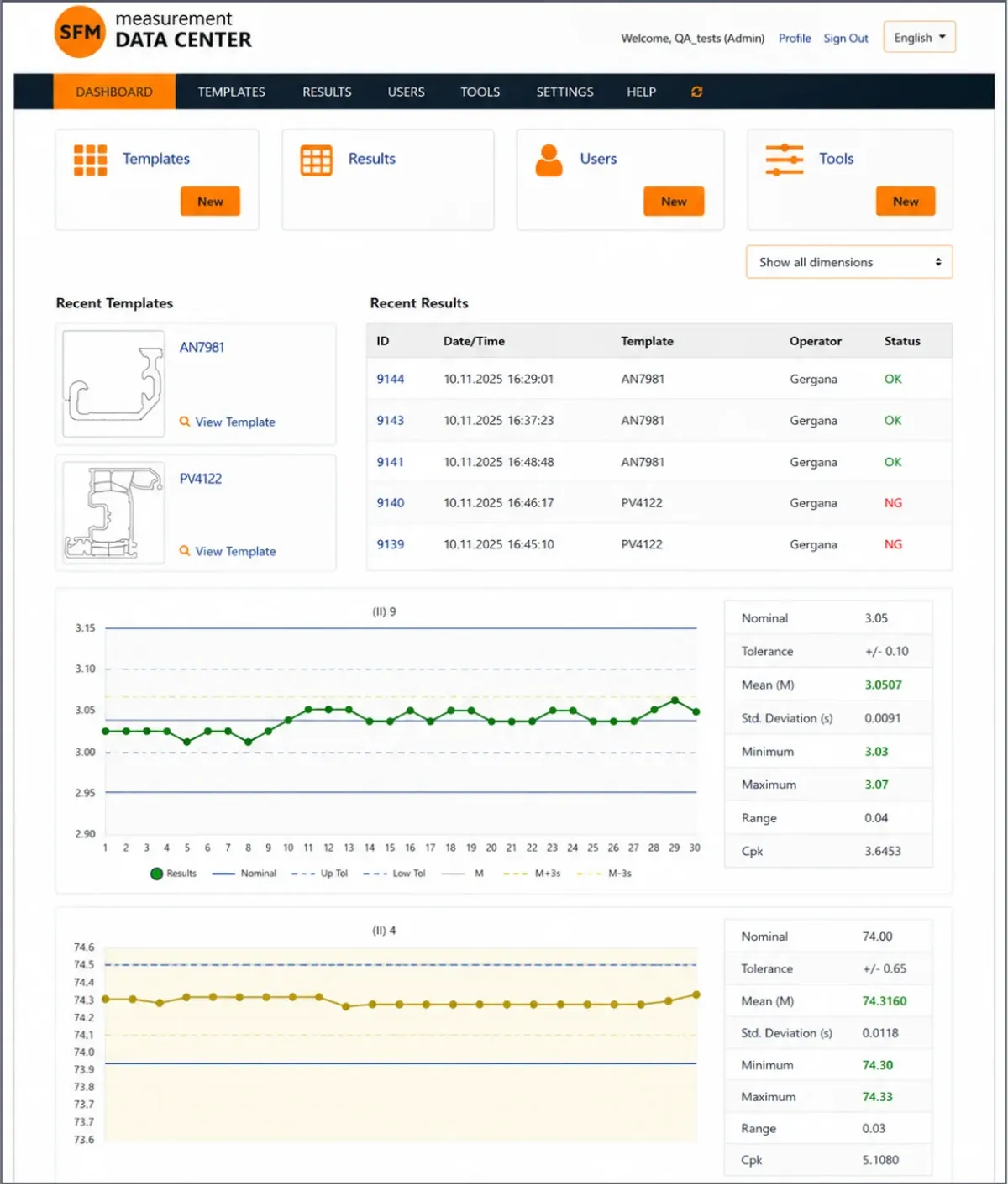
Task: Click data point 29 in (II) 9 chart
Action: (675, 701)
